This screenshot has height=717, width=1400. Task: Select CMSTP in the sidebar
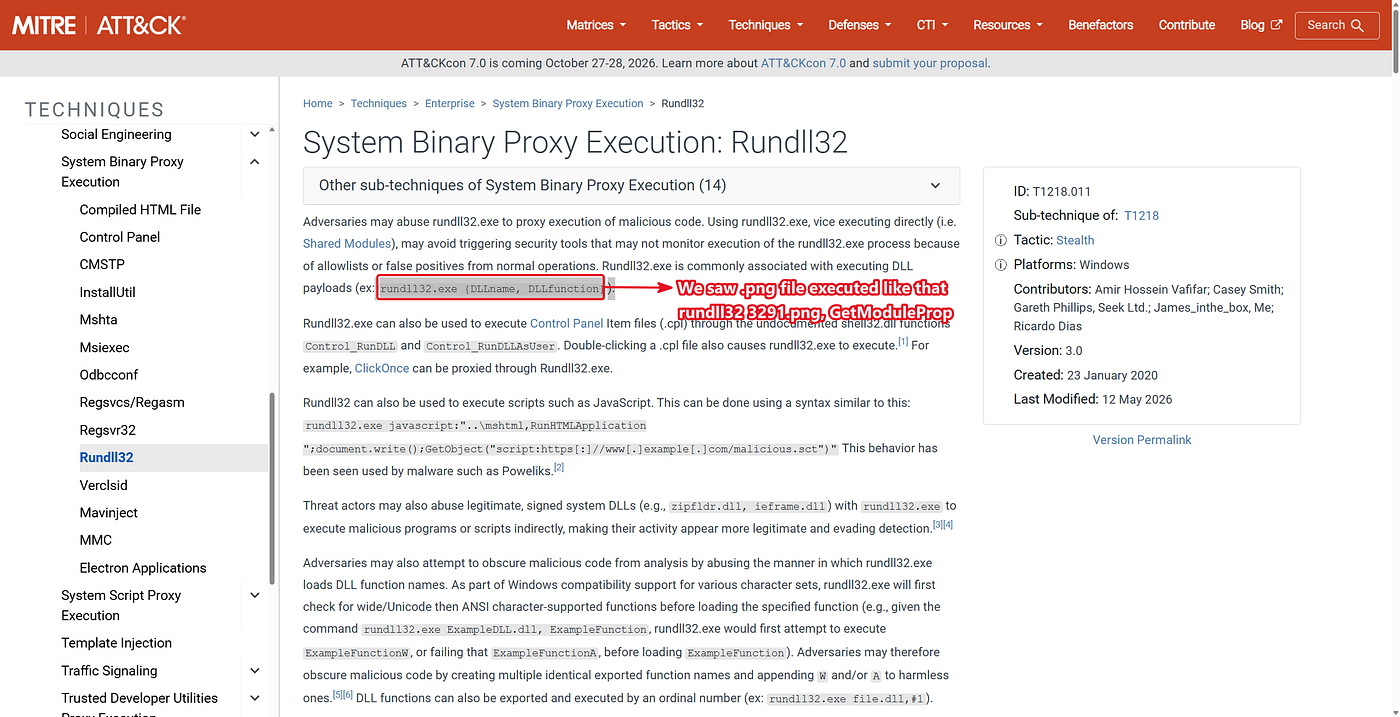pyautogui.click(x=102, y=265)
